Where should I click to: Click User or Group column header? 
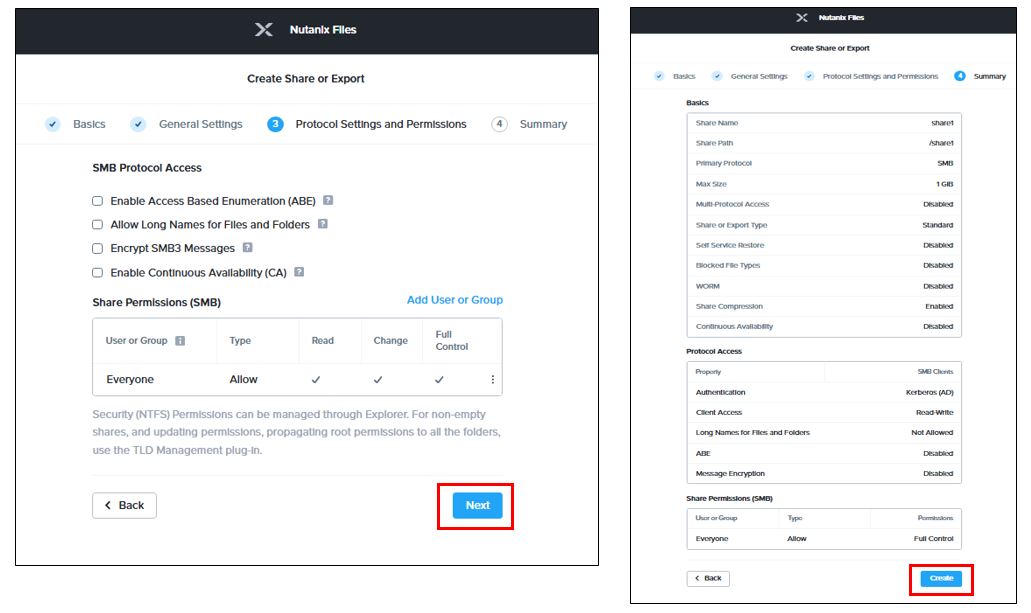pyautogui.click(x=137, y=341)
